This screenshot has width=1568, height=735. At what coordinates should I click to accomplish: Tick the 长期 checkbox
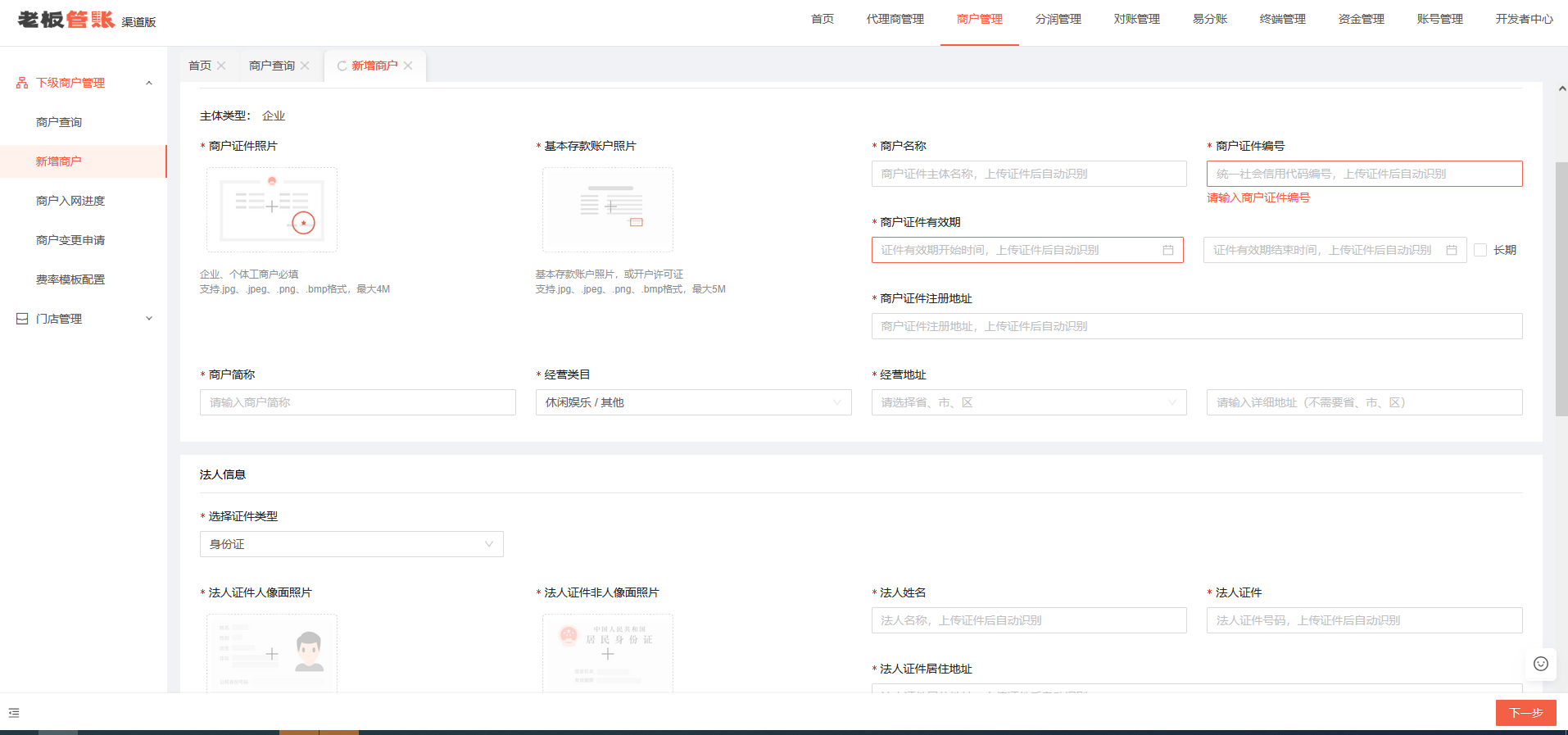pos(1480,250)
